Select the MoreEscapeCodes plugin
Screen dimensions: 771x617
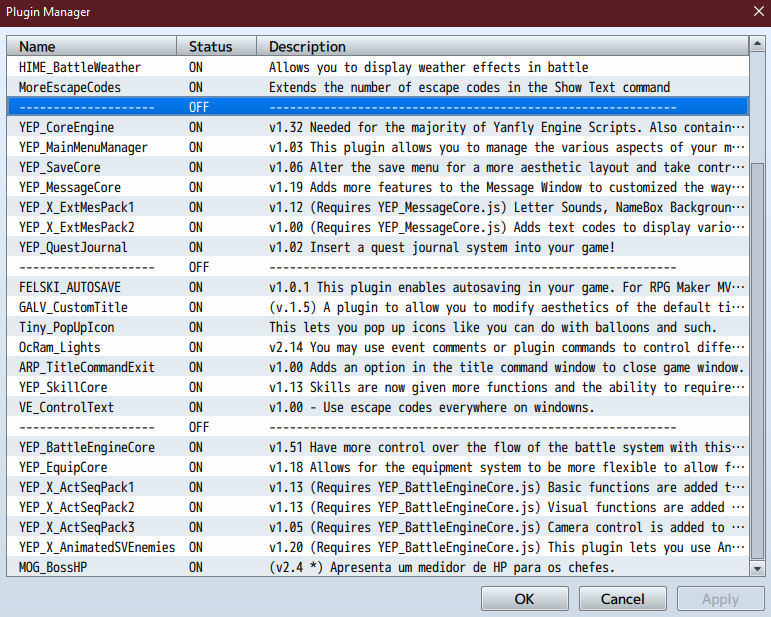(378, 87)
